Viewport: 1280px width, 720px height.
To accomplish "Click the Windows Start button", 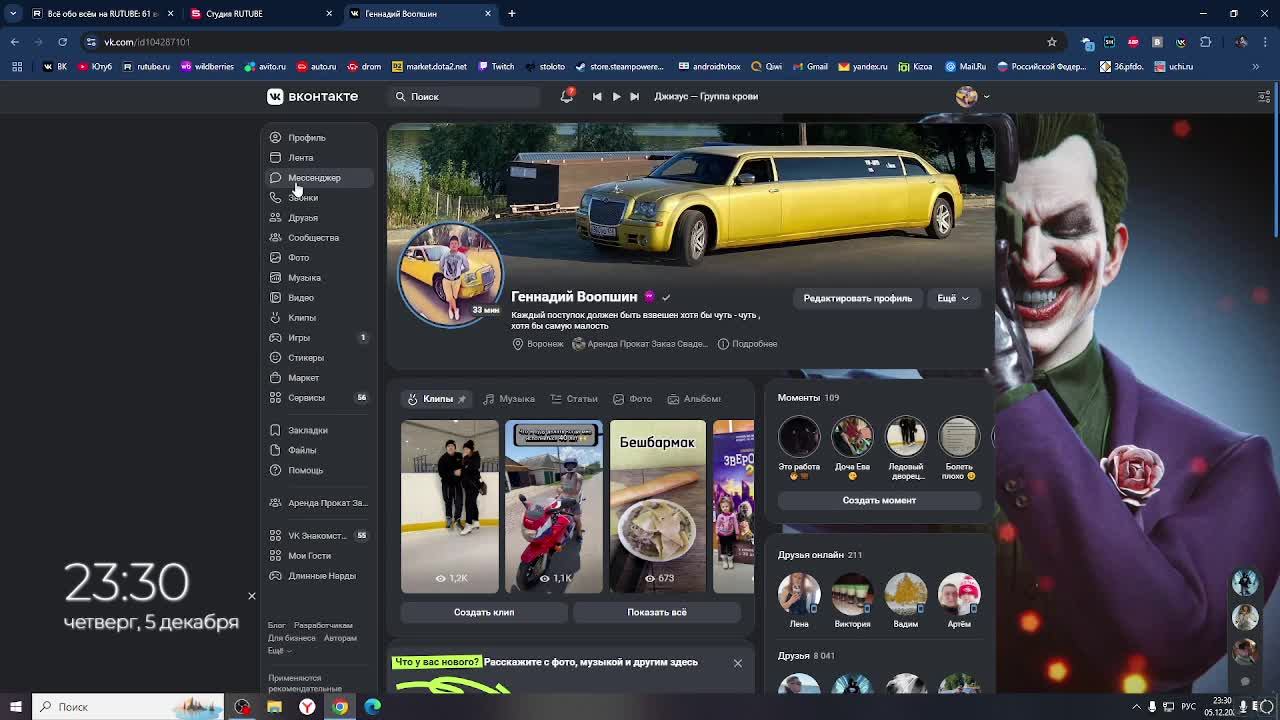I will click(x=15, y=707).
